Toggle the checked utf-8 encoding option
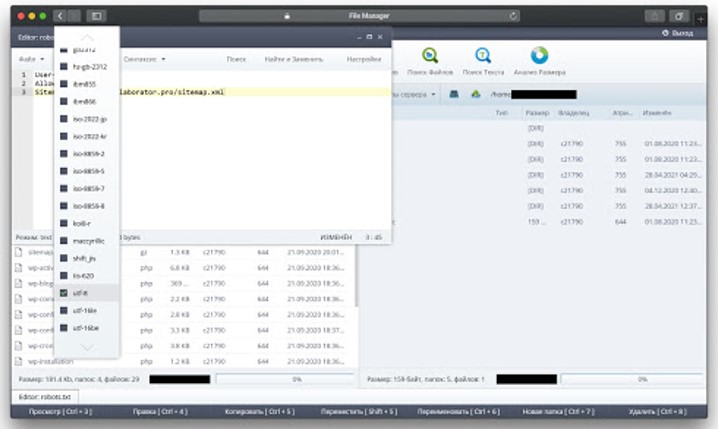This screenshot has width=718, height=429. point(64,293)
